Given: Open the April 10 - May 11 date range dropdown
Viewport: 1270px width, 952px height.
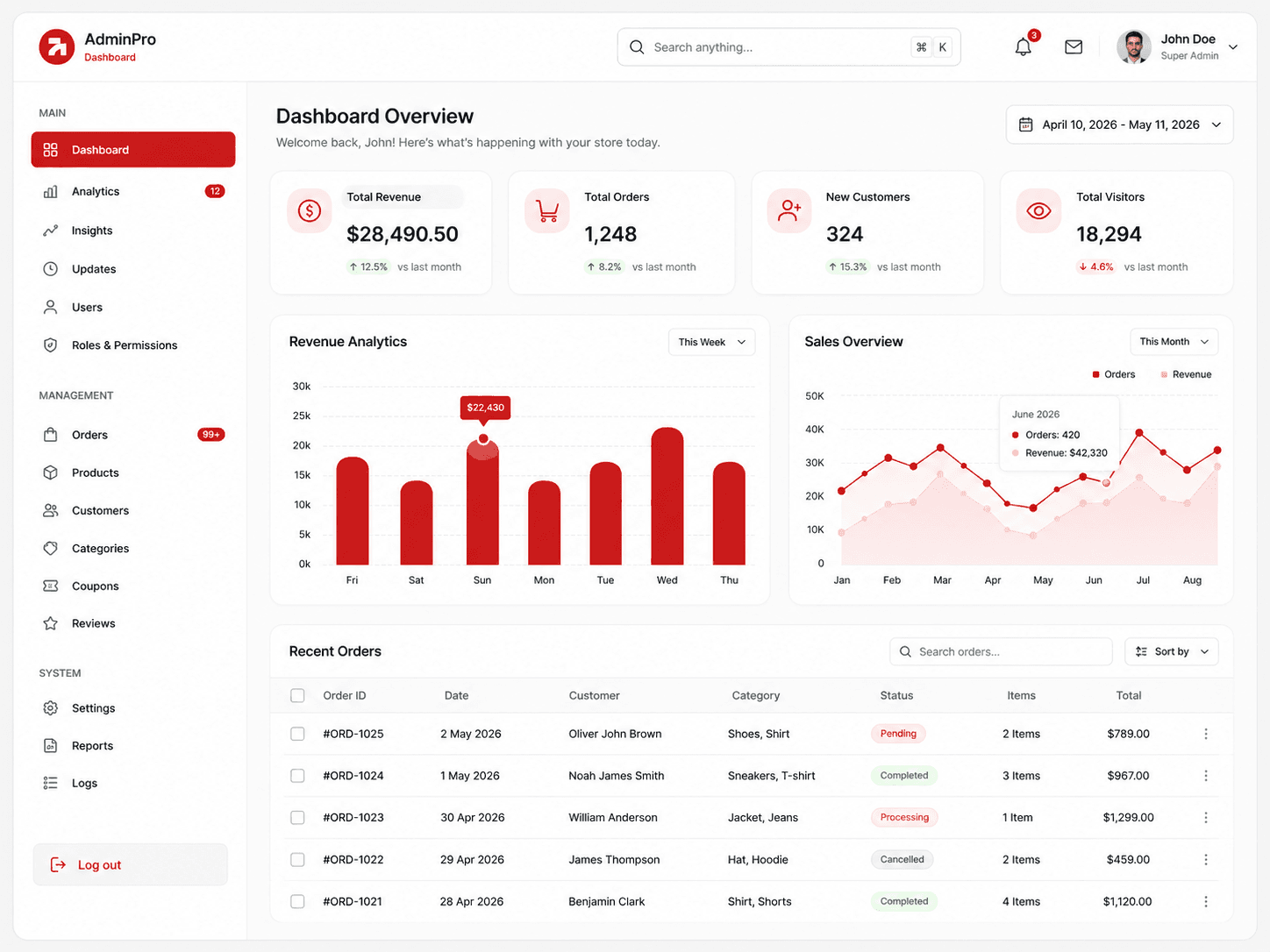Looking at the screenshot, I should coord(1119,124).
